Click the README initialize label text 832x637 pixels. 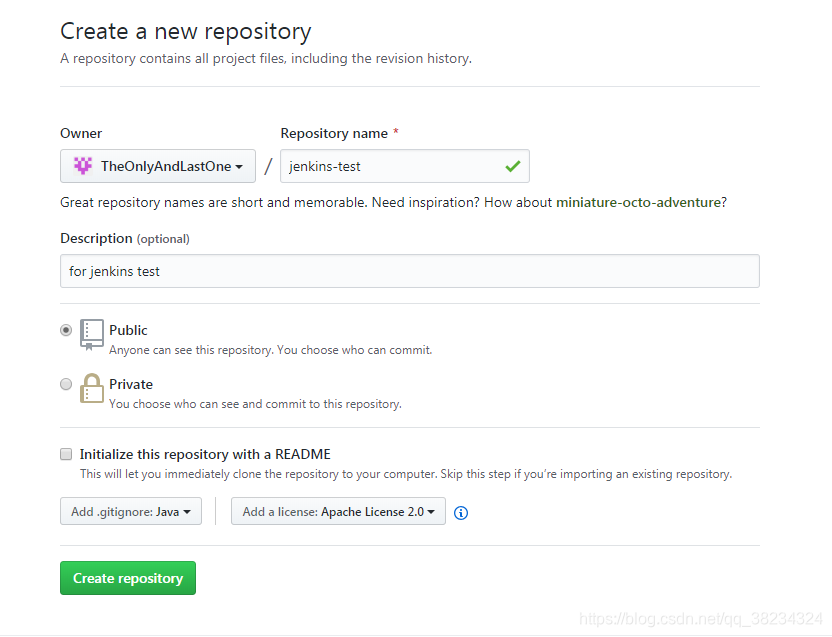(x=205, y=454)
